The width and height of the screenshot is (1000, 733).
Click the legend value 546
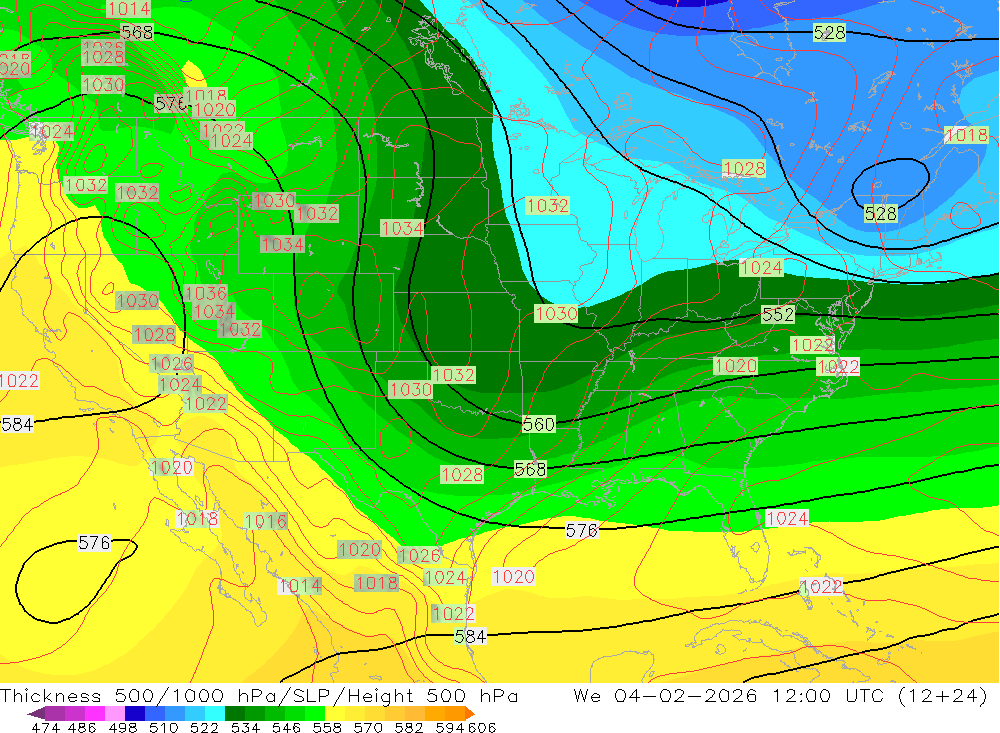[x=286, y=727]
